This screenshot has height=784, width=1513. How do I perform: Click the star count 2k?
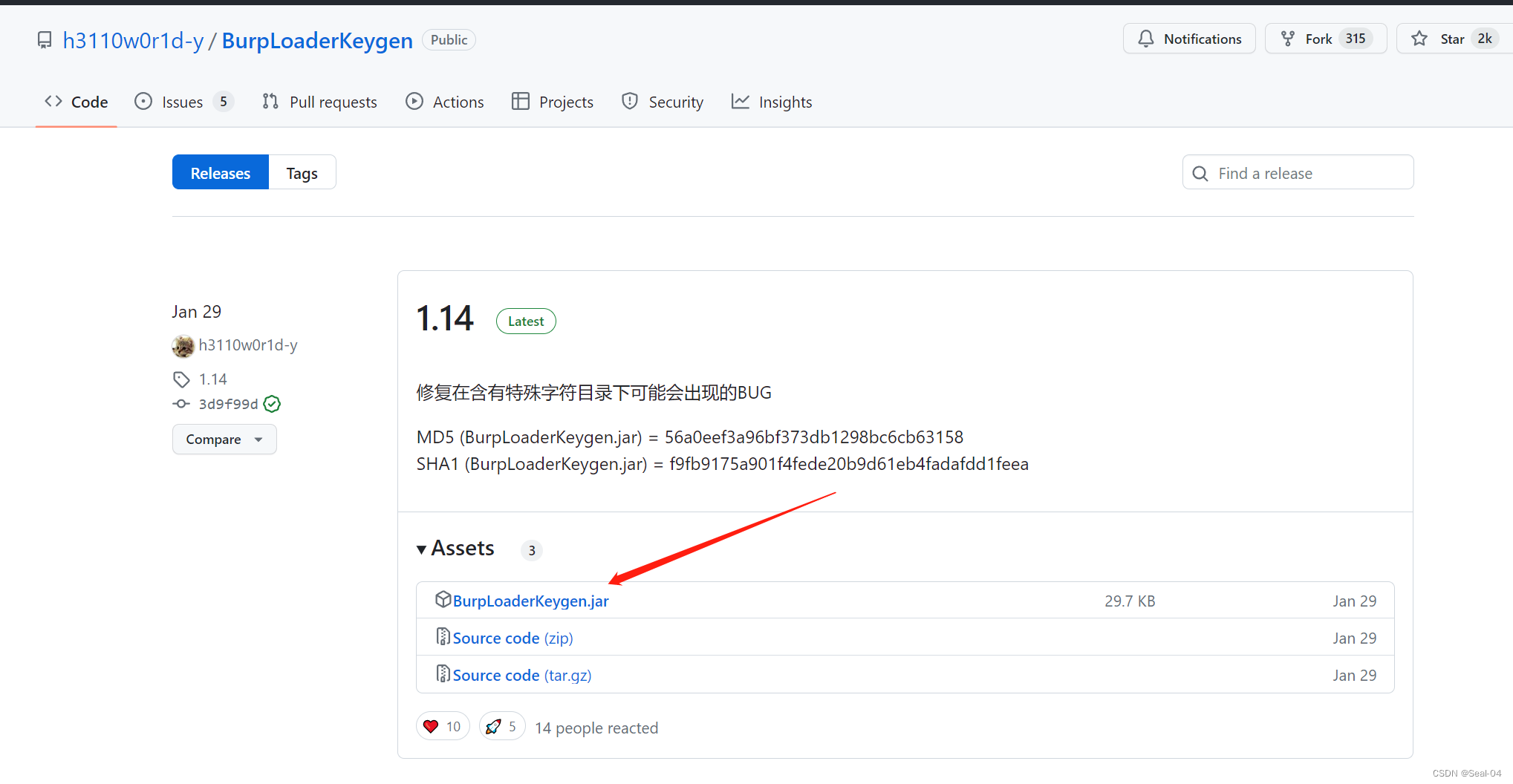pos(1484,39)
